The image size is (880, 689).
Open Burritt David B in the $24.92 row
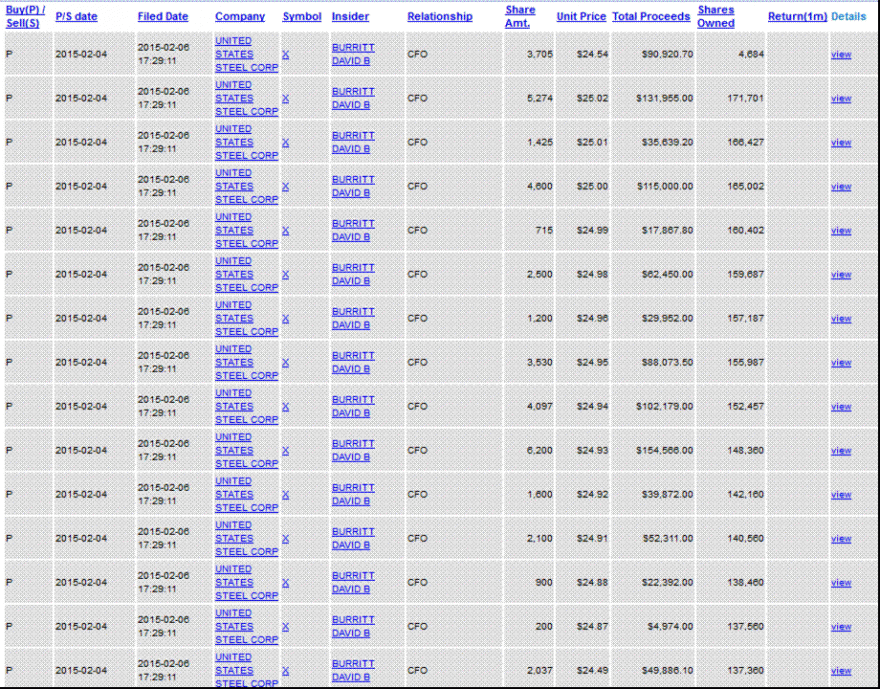point(353,495)
